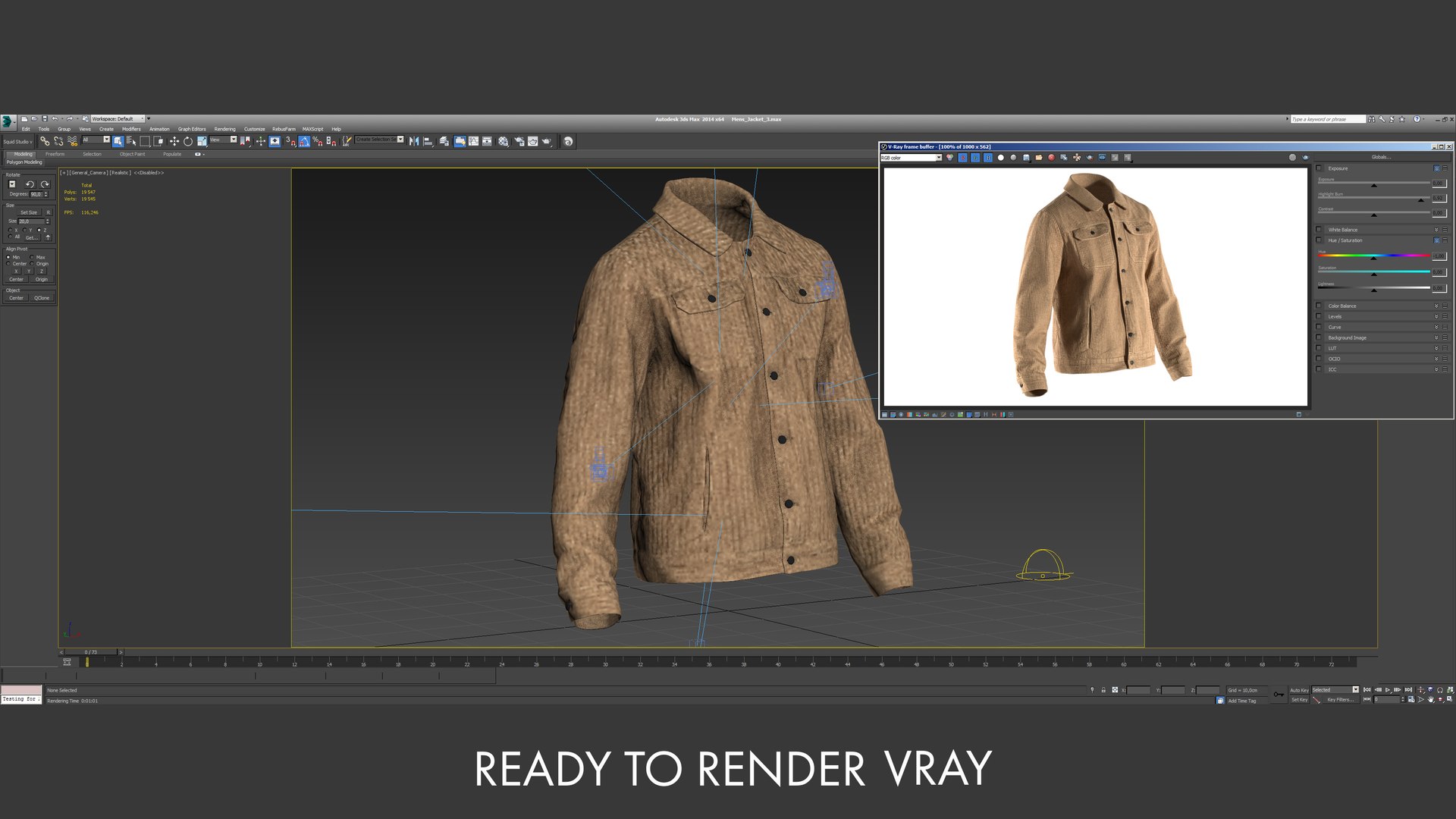The image size is (1456, 819).
Task: Open the RGB color channel dropdown
Action: [x=911, y=158]
